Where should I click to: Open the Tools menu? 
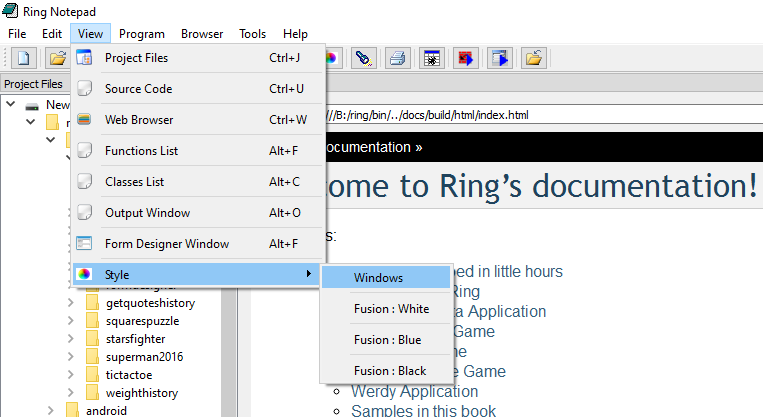252,34
